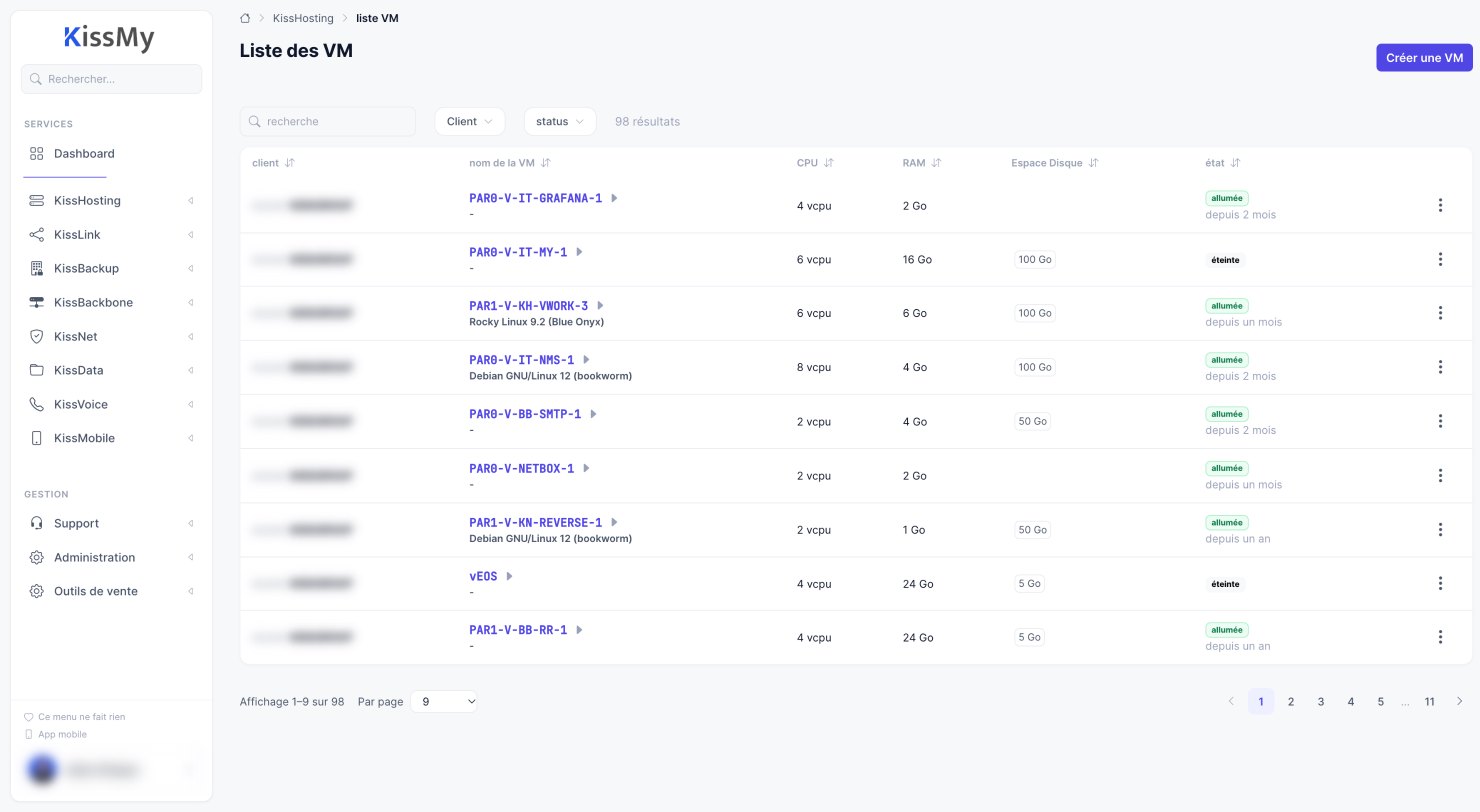The image size is (1480, 812).
Task: Click the KissData folder icon
Action: 37,371
